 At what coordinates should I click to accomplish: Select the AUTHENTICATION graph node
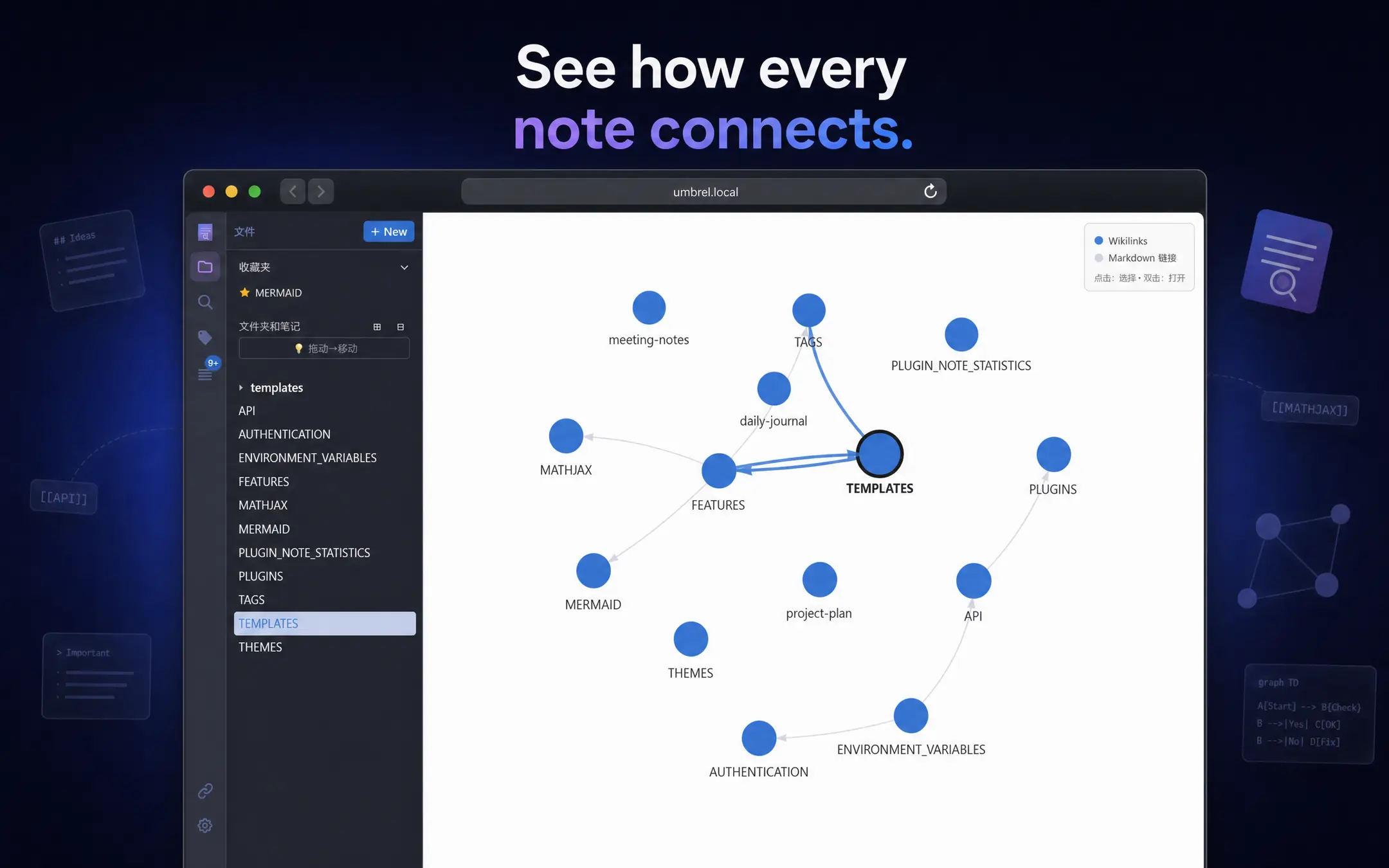(759, 738)
